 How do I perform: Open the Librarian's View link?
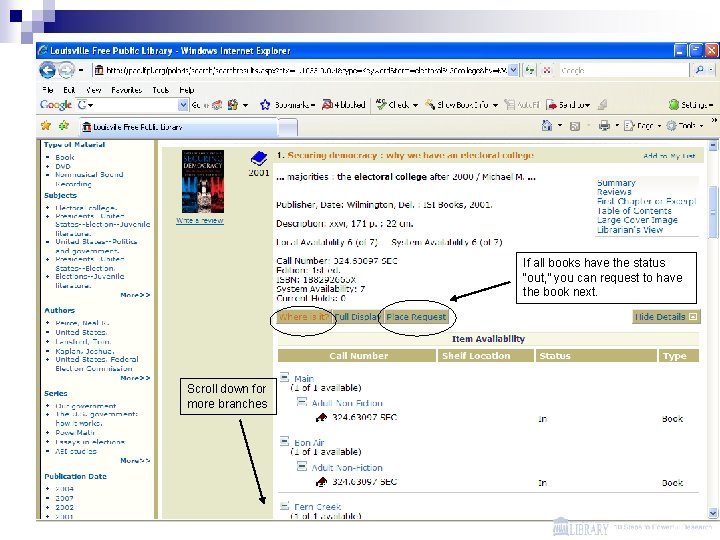pyautogui.click(x=630, y=230)
